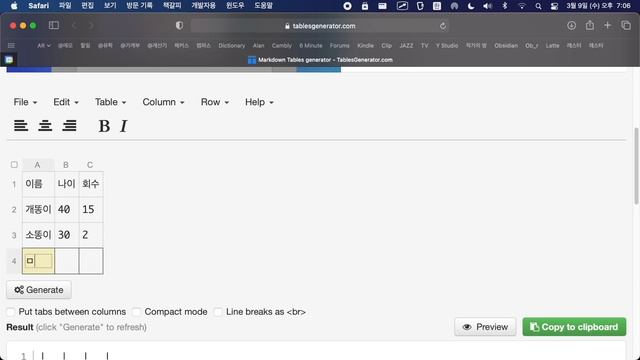Open the Apple menu logo
Viewport: 640px width, 360px height.
click(14, 6)
